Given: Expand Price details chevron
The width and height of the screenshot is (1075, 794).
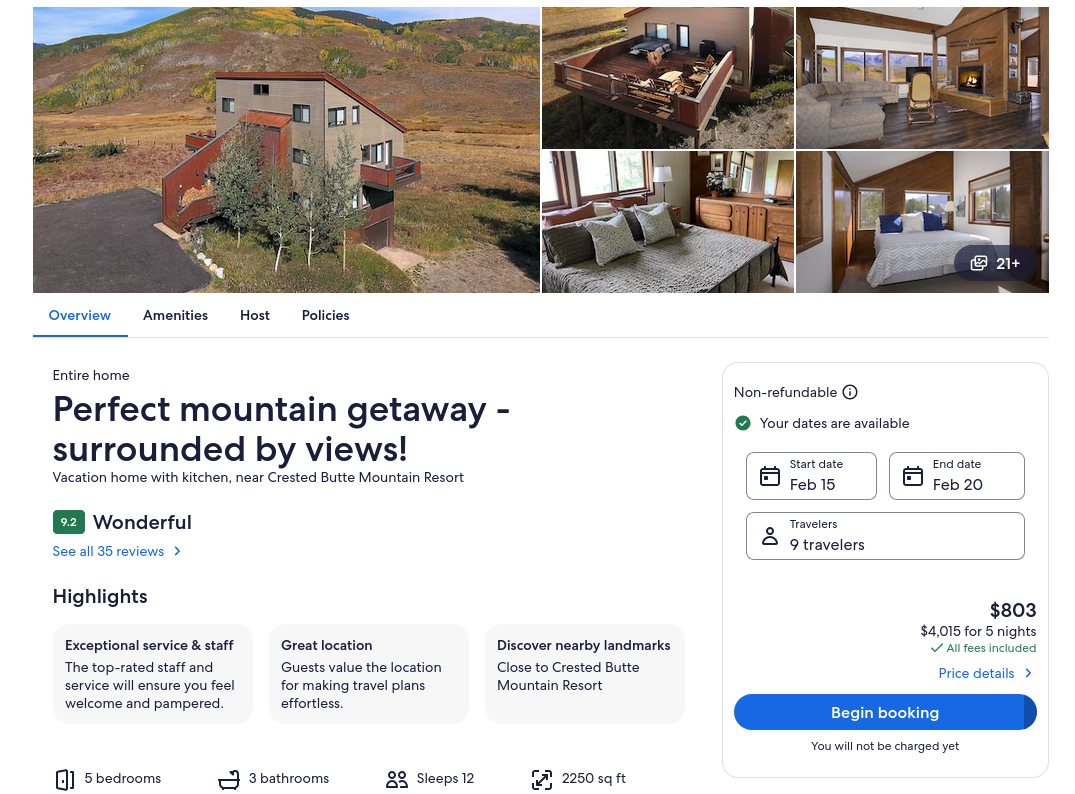Looking at the screenshot, I should (1029, 673).
